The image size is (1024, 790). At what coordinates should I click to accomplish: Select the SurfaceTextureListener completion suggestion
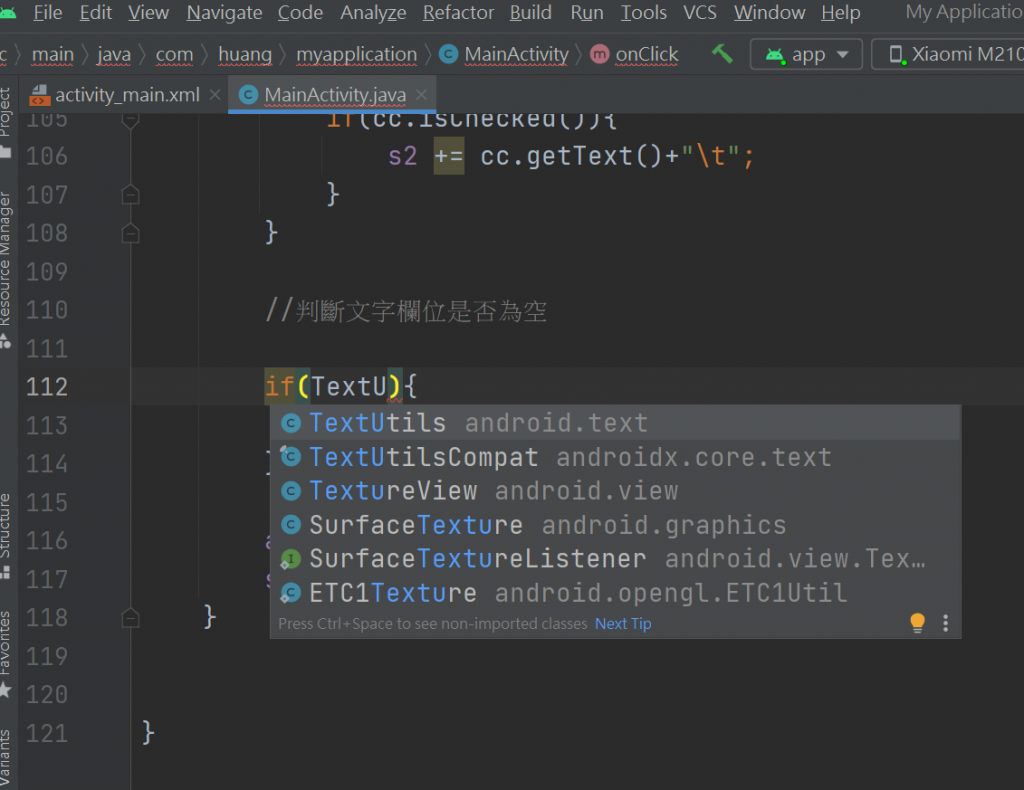click(615, 559)
